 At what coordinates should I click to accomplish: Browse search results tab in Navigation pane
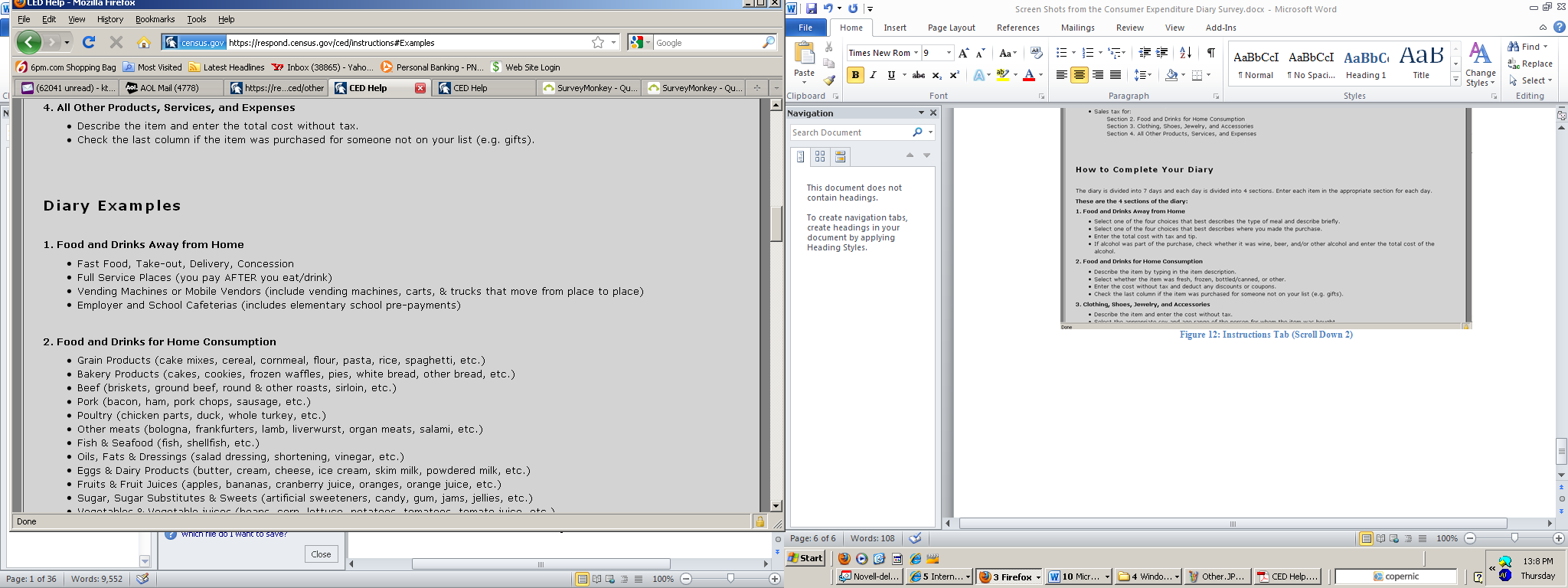pos(840,156)
